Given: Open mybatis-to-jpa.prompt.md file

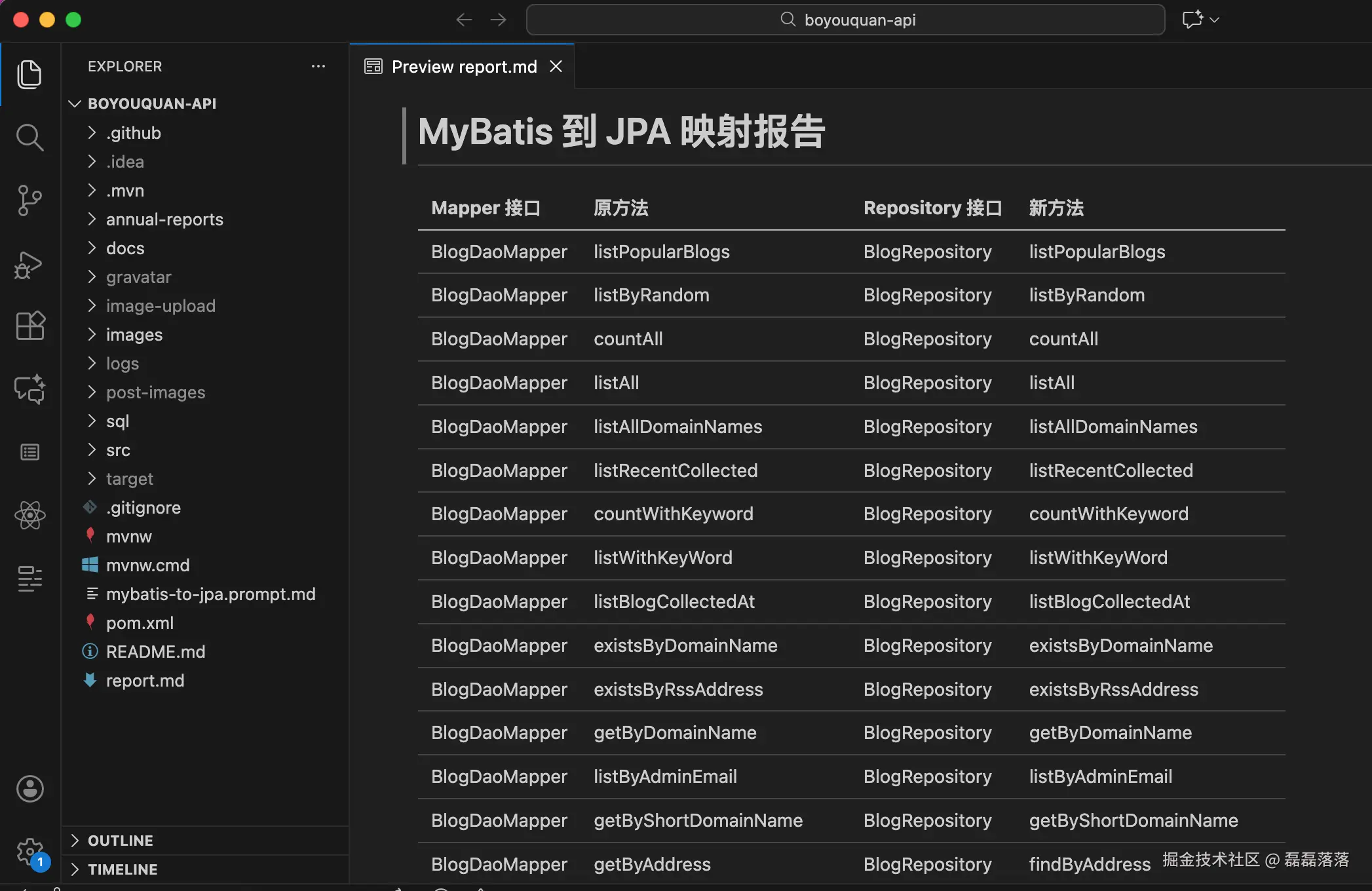Looking at the screenshot, I should [210, 594].
